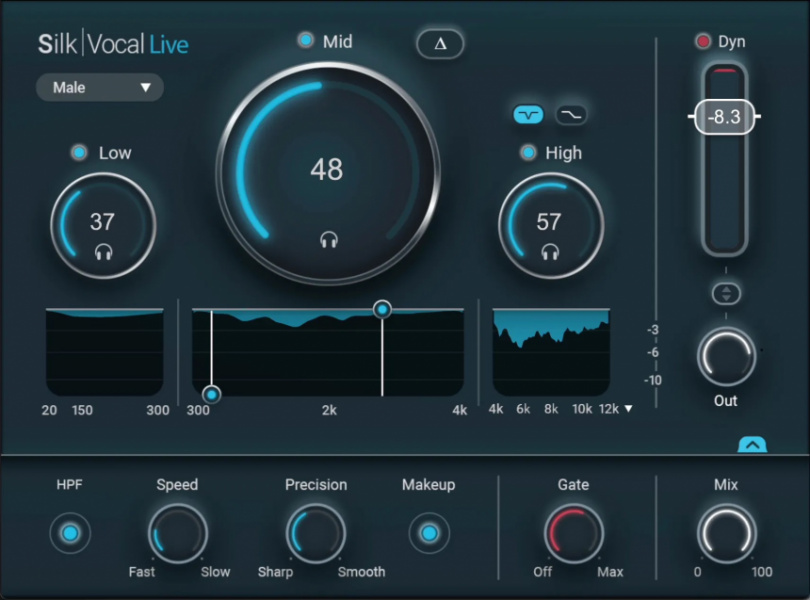Open the Male voice type dropdown

click(x=99, y=88)
